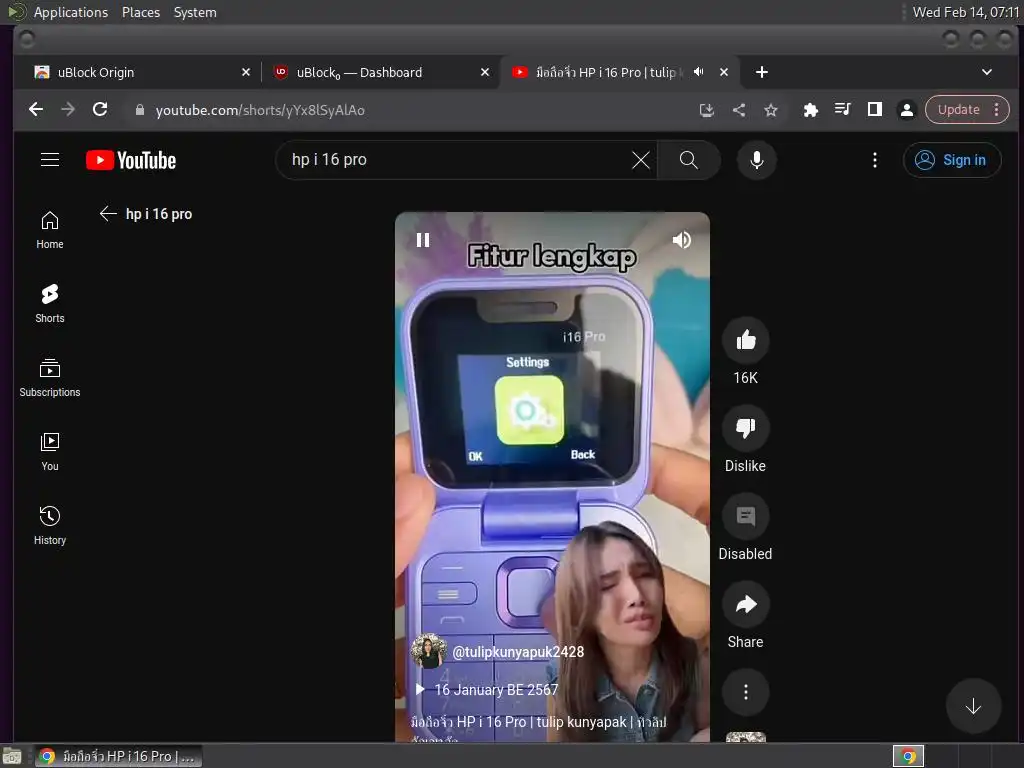The width and height of the screenshot is (1024, 768).
Task: Open the You section in sidebar
Action: pyautogui.click(x=50, y=451)
